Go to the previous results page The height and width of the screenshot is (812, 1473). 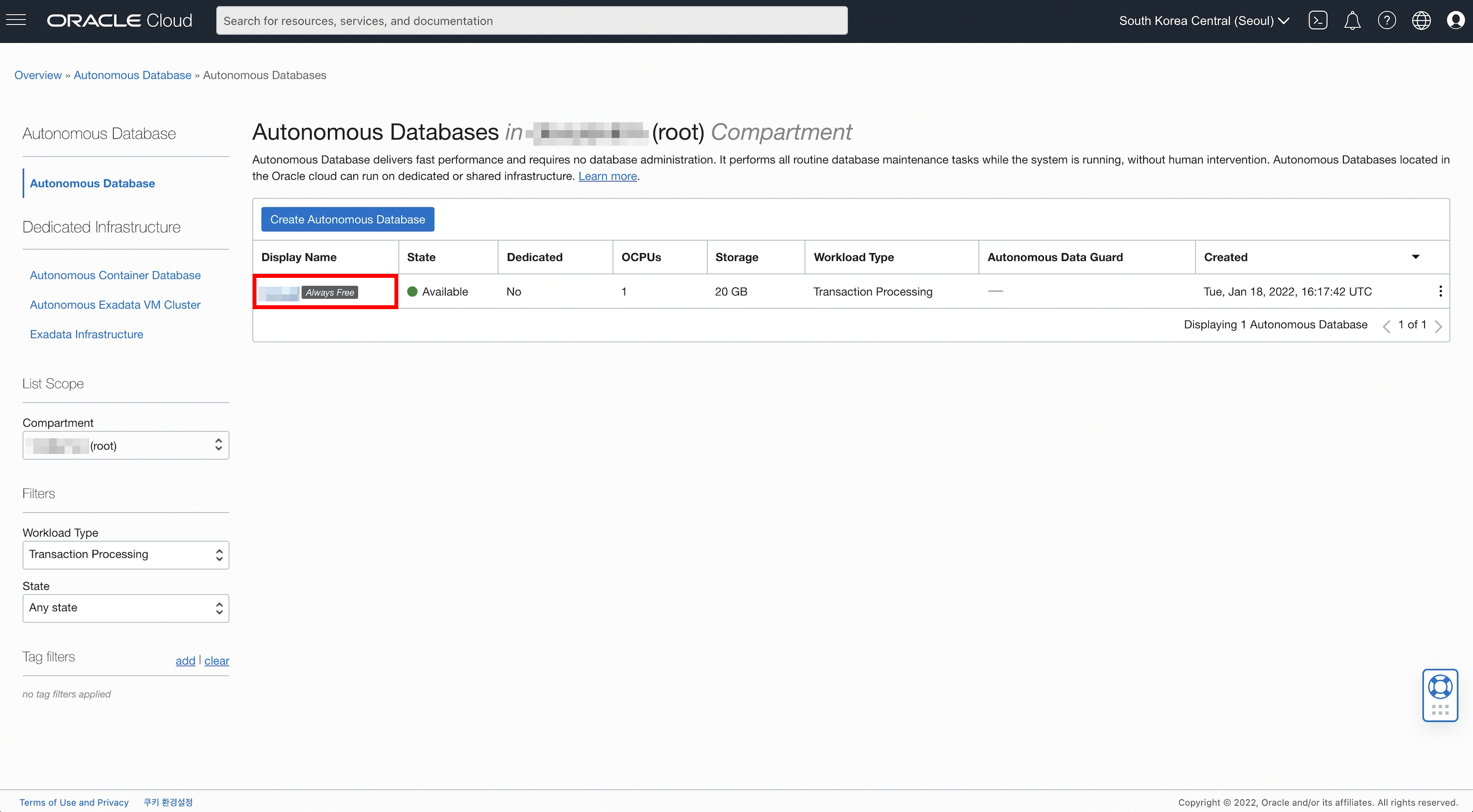(x=1386, y=326)
